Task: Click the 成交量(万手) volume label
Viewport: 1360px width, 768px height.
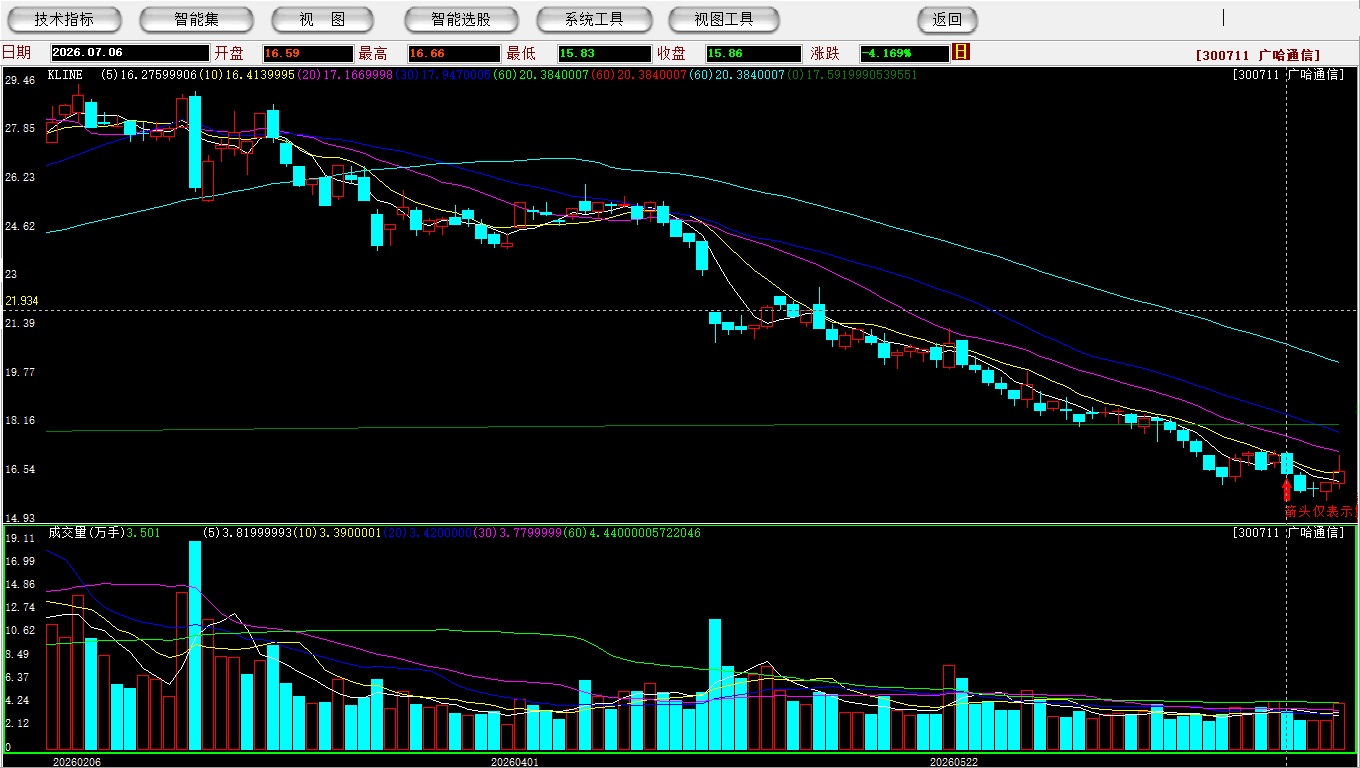Action: tap(85, 533)
